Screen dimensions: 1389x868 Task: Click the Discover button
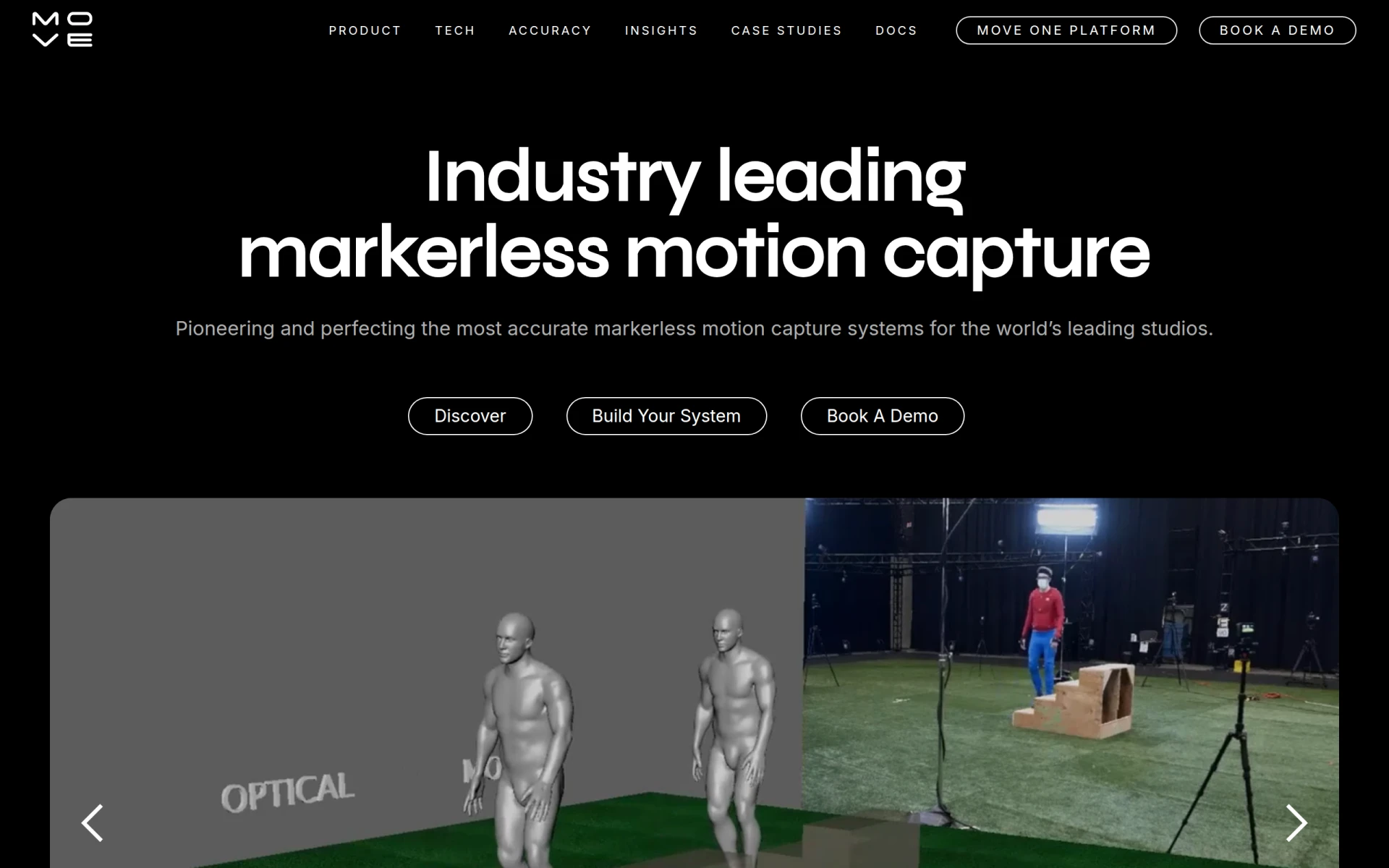click(x=470, y=416)
